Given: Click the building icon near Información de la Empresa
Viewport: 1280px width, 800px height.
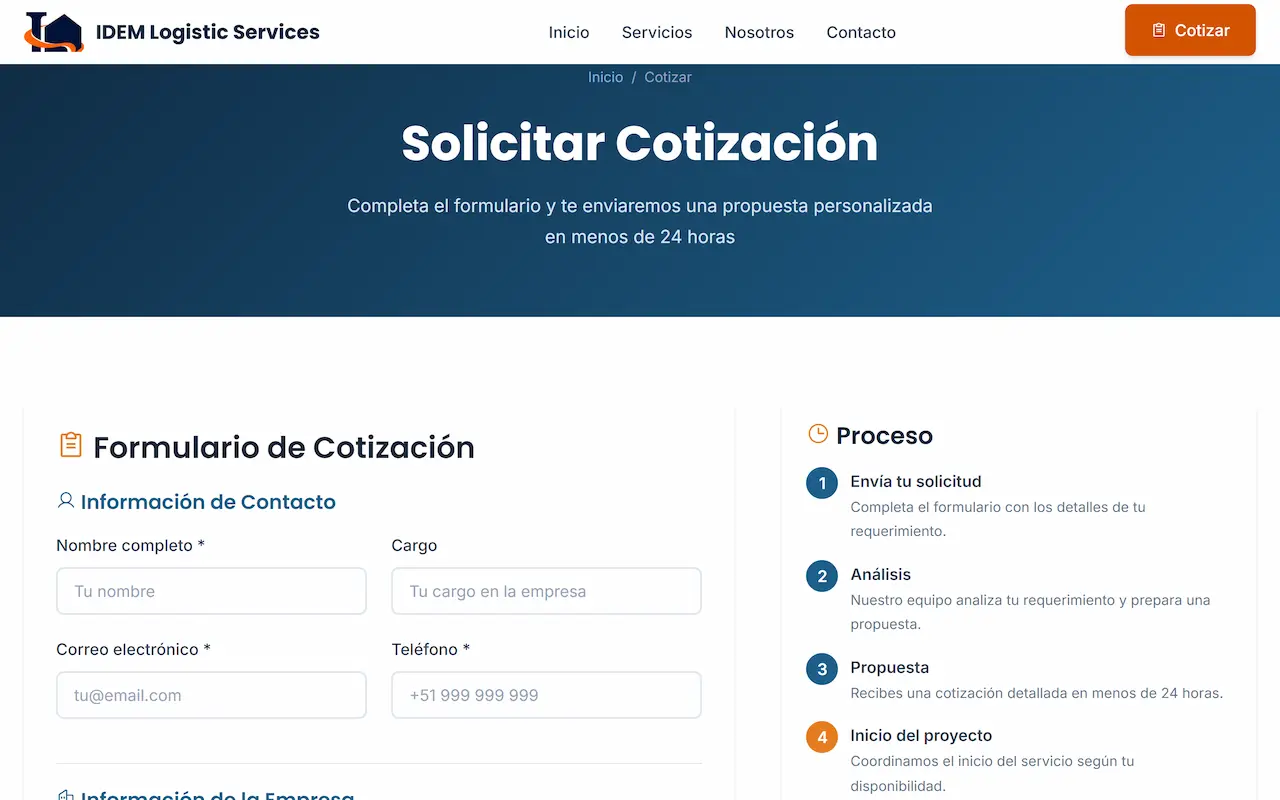Looking at the screenshot, I should click(x=66, y=795).
